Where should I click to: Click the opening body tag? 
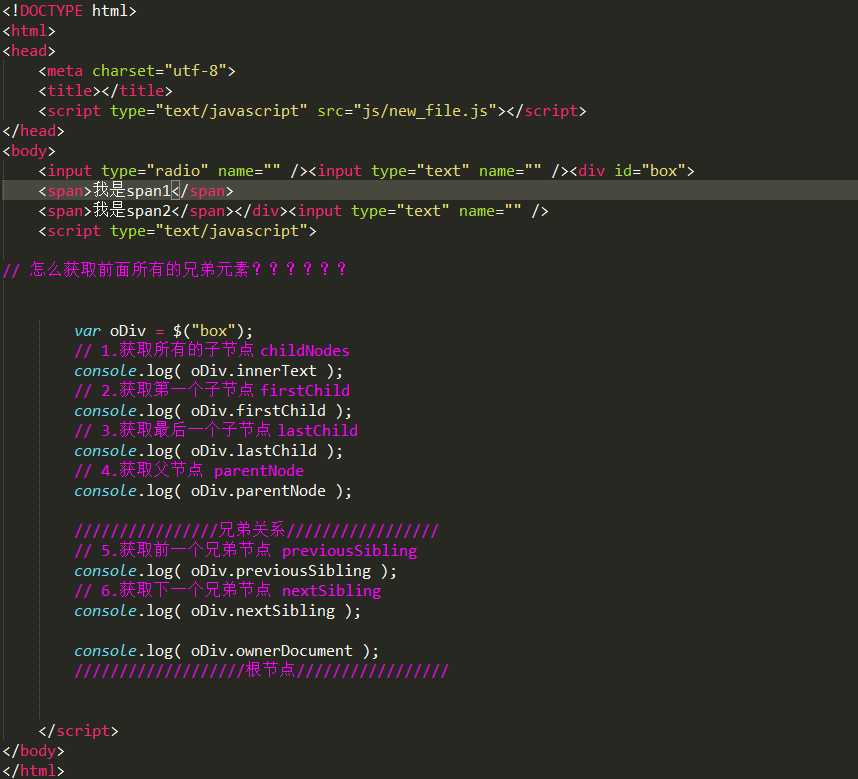pos(29,151)
